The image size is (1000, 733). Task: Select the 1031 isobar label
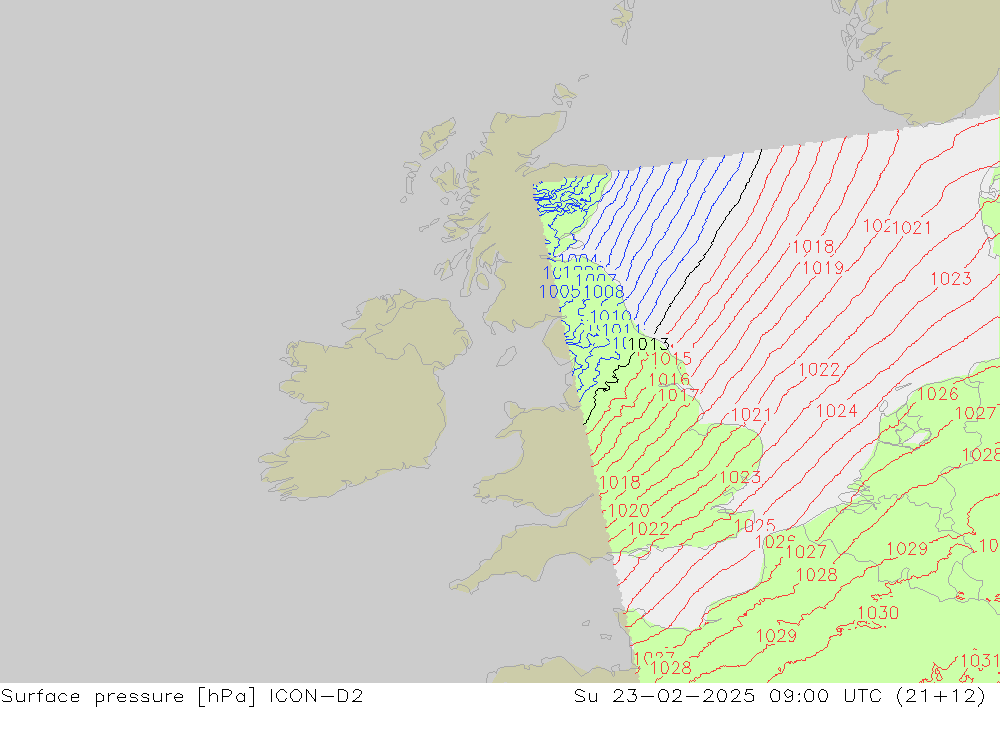[x=979, y=660]
